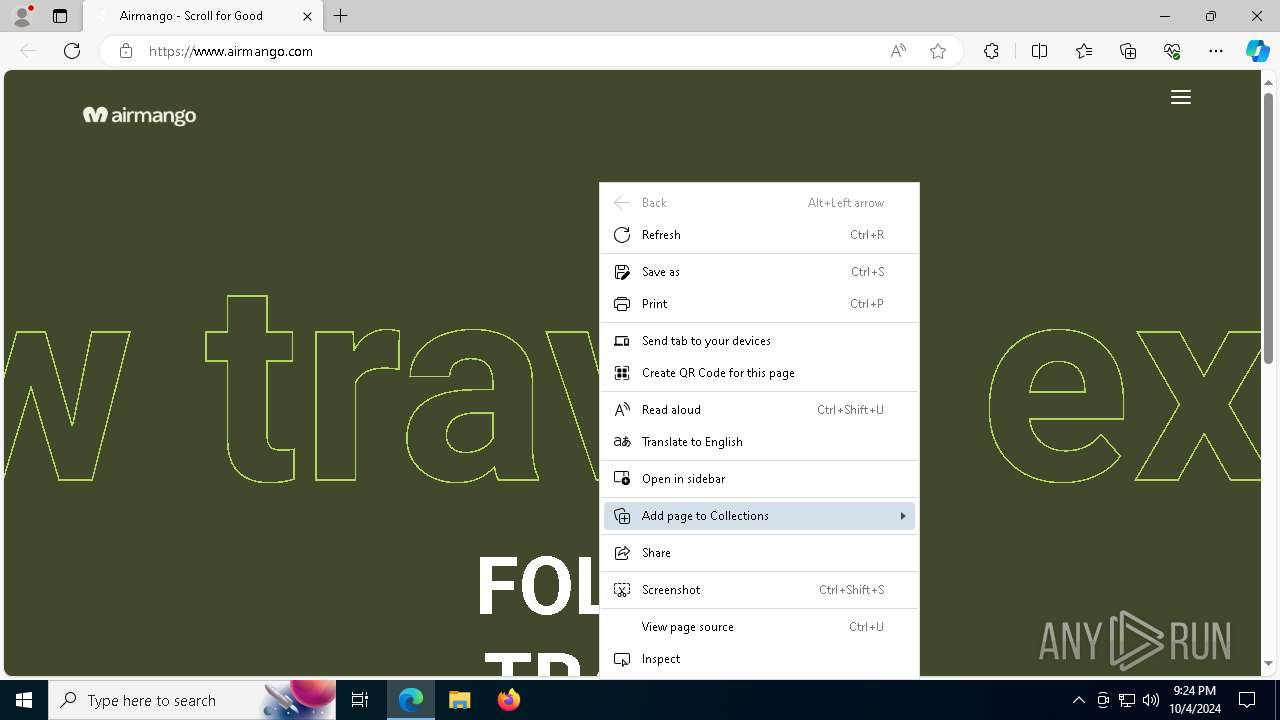Choose Translate to English
Viewport: 1280px width, 720px height.
click(759, 442)
